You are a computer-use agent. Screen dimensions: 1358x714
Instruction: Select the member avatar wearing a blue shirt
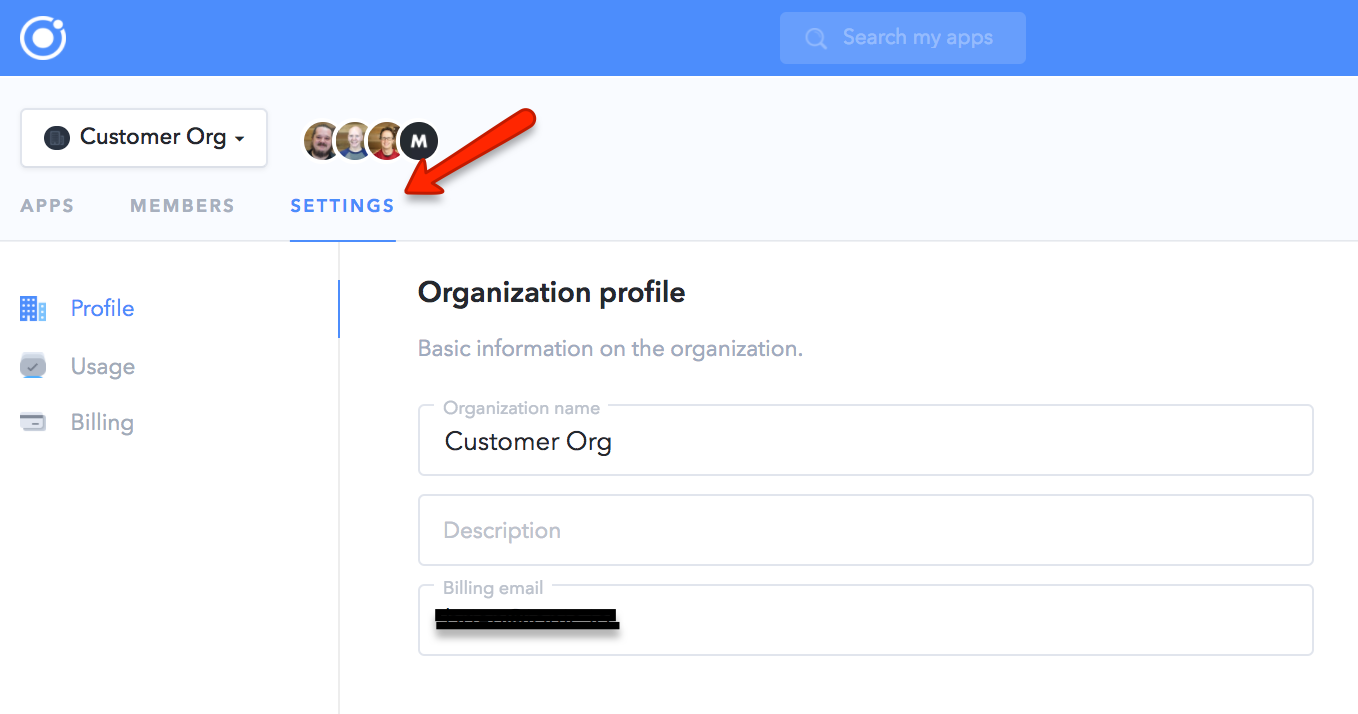click(x=353, y=141)
